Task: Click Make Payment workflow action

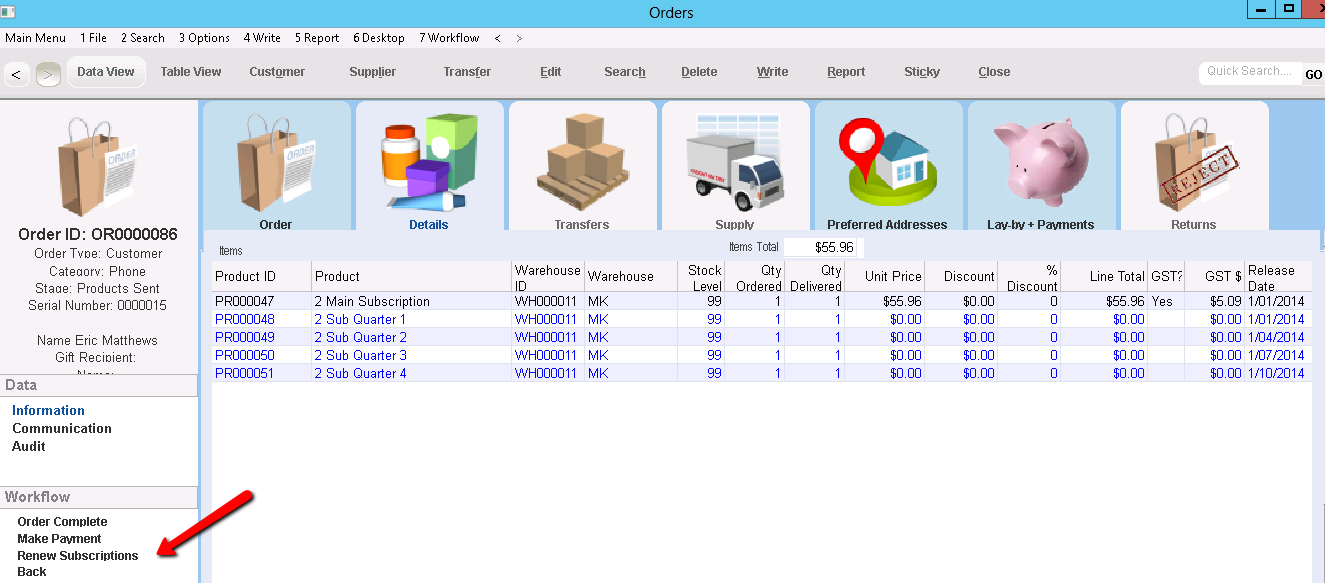Action: (x=60, y=539)
